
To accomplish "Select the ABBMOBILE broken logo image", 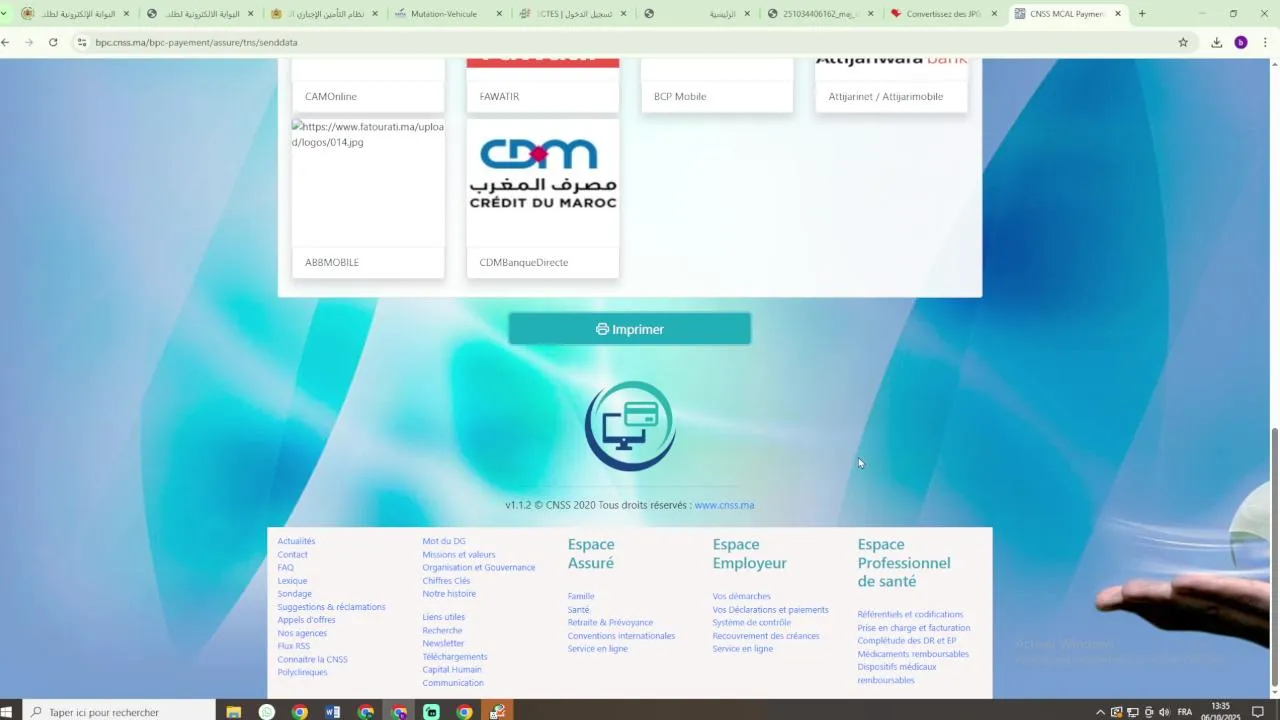I will [x=368, y=182].
